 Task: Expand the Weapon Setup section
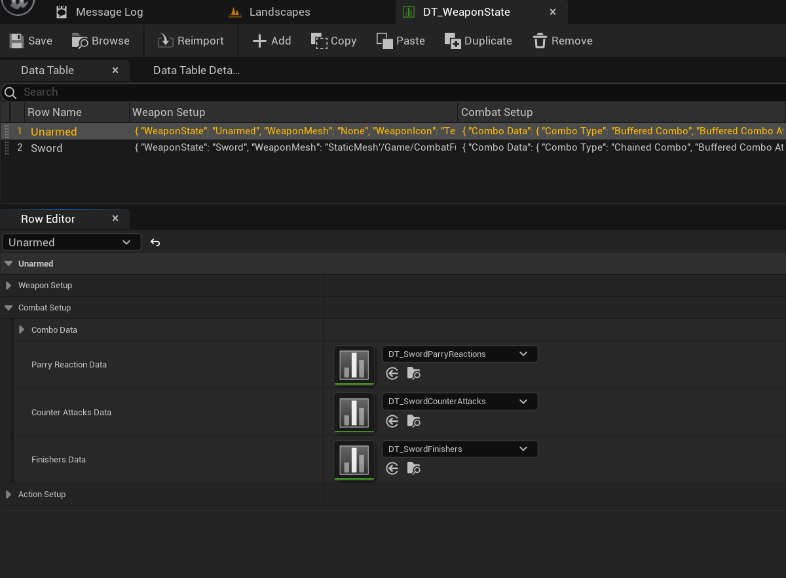9,286
